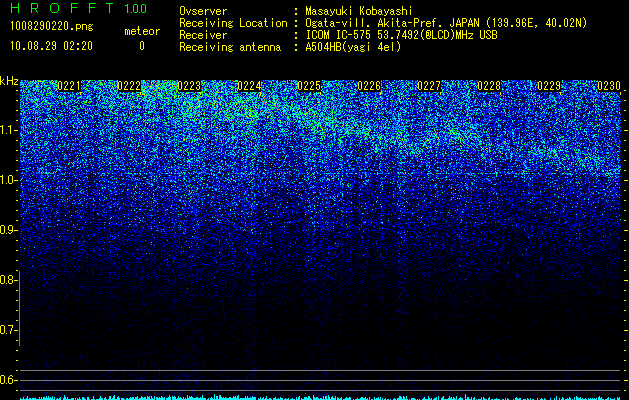The width and height of the screenshot is (629, 400).
Task: Click the kHz axis unit label
Action: 9,81
